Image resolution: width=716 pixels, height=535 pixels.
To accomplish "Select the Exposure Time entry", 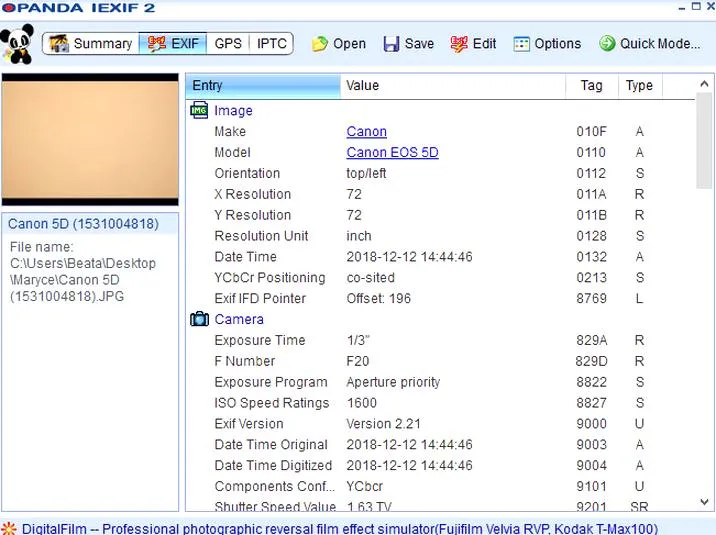I will (260, 340).
